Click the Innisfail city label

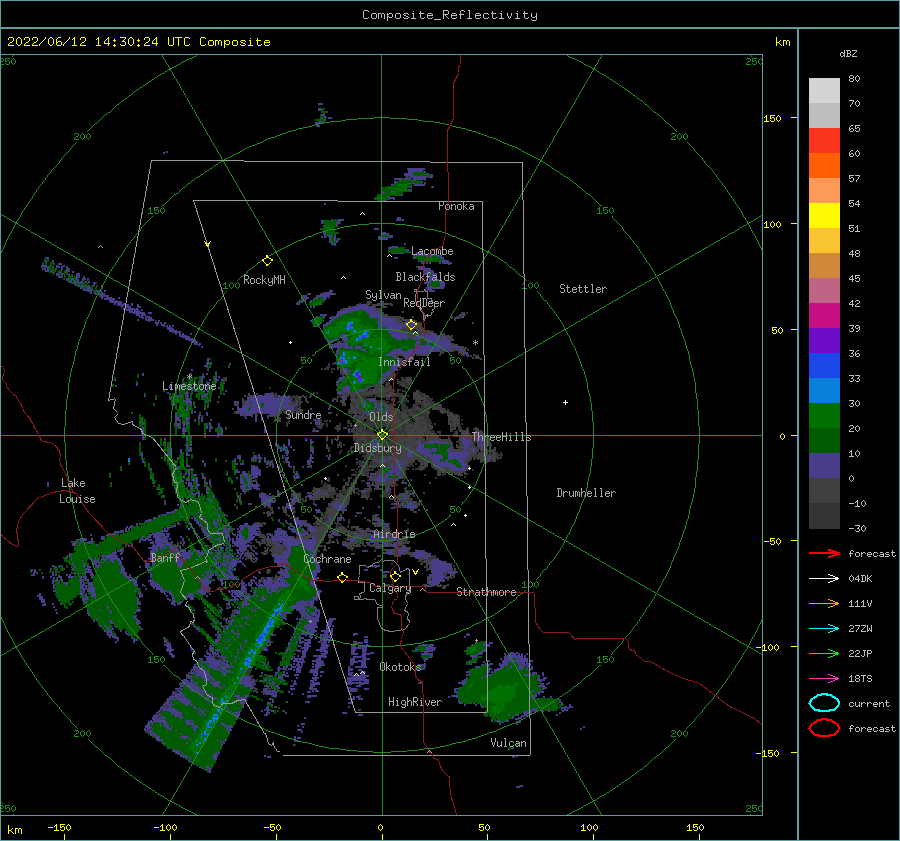click(404, 362)
